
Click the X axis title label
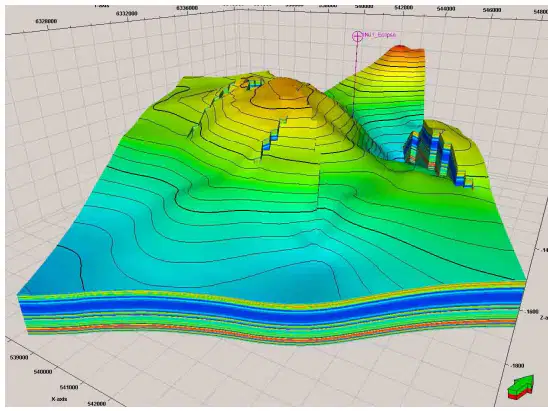coord(59,399)
